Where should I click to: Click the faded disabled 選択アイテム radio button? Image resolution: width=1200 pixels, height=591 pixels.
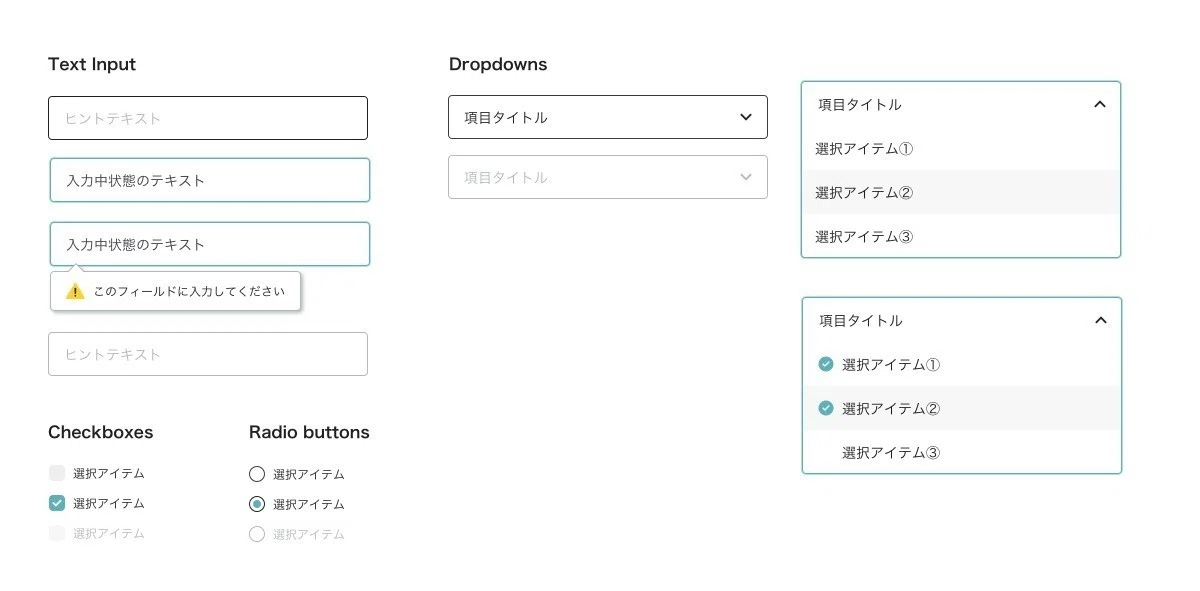click(257, 534)
